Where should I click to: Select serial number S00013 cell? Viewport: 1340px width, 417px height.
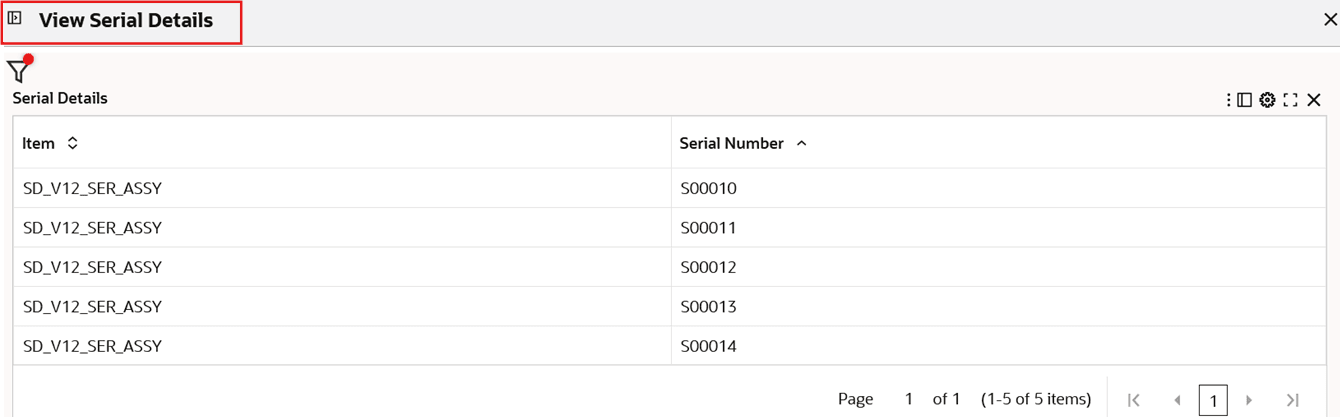click(998, 307)
